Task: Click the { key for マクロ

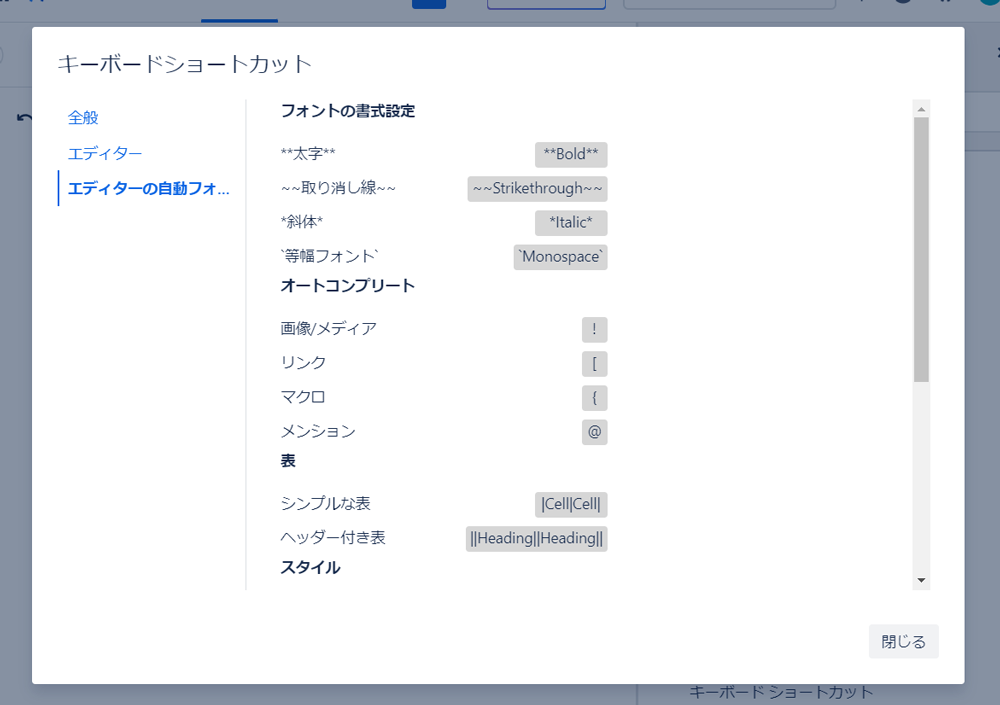Action: (x=594, y=398)
